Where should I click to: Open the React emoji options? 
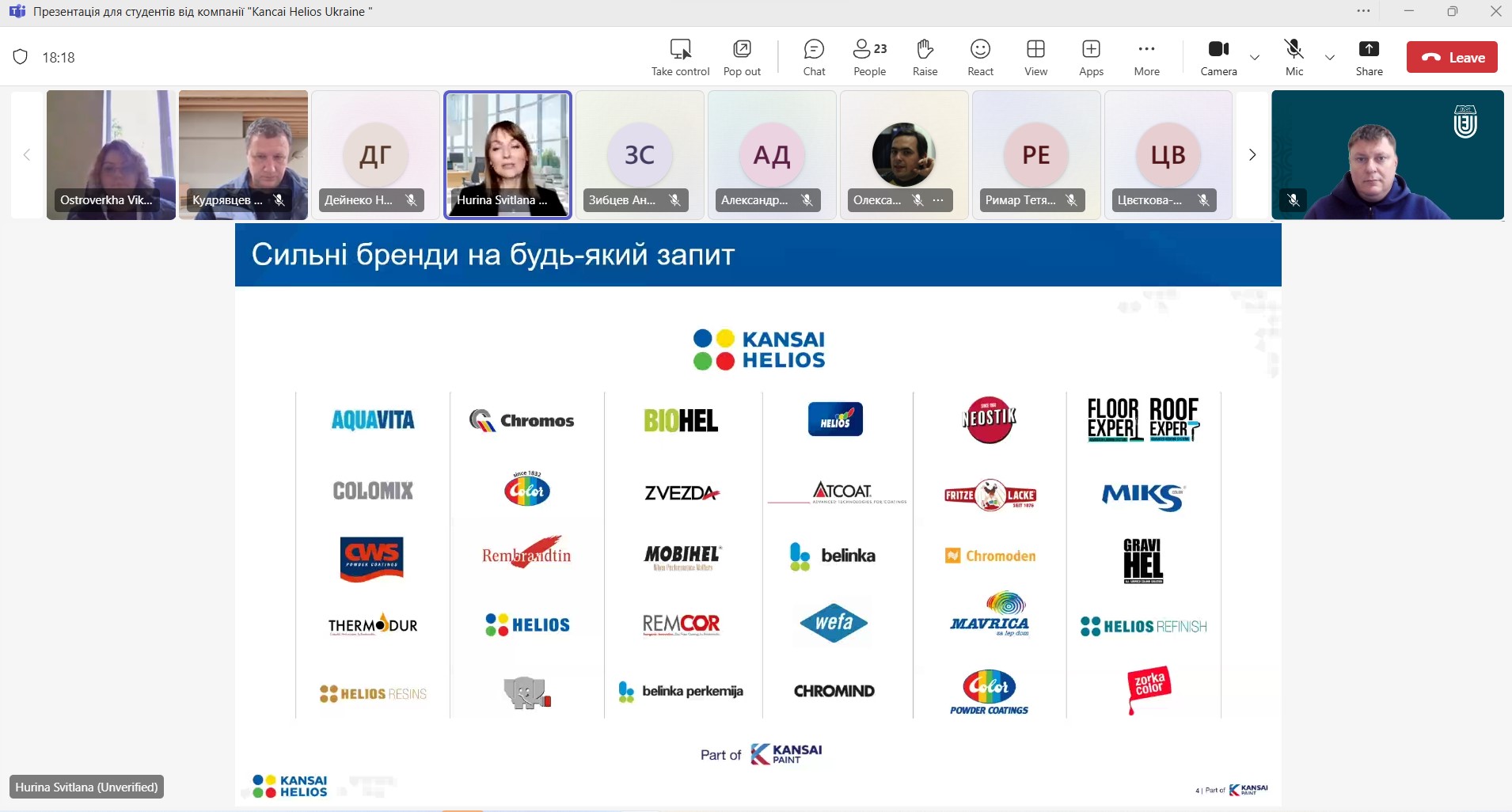pos(980,57)
